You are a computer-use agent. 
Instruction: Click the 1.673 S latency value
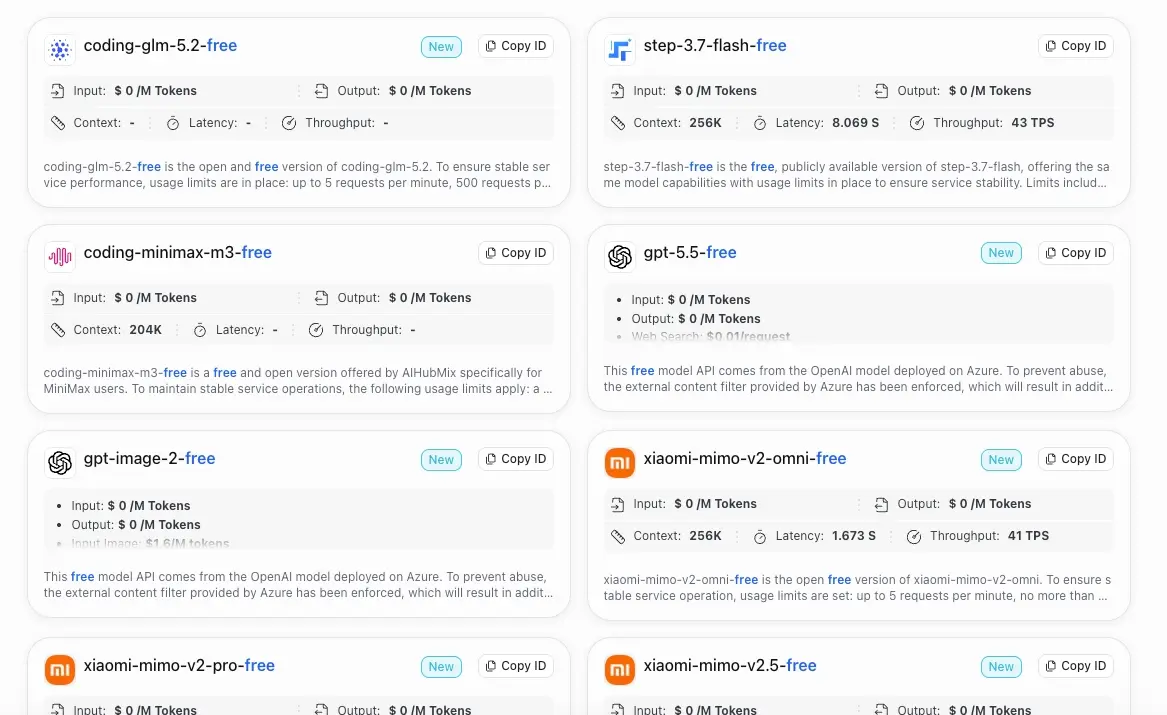click(854, 536)
